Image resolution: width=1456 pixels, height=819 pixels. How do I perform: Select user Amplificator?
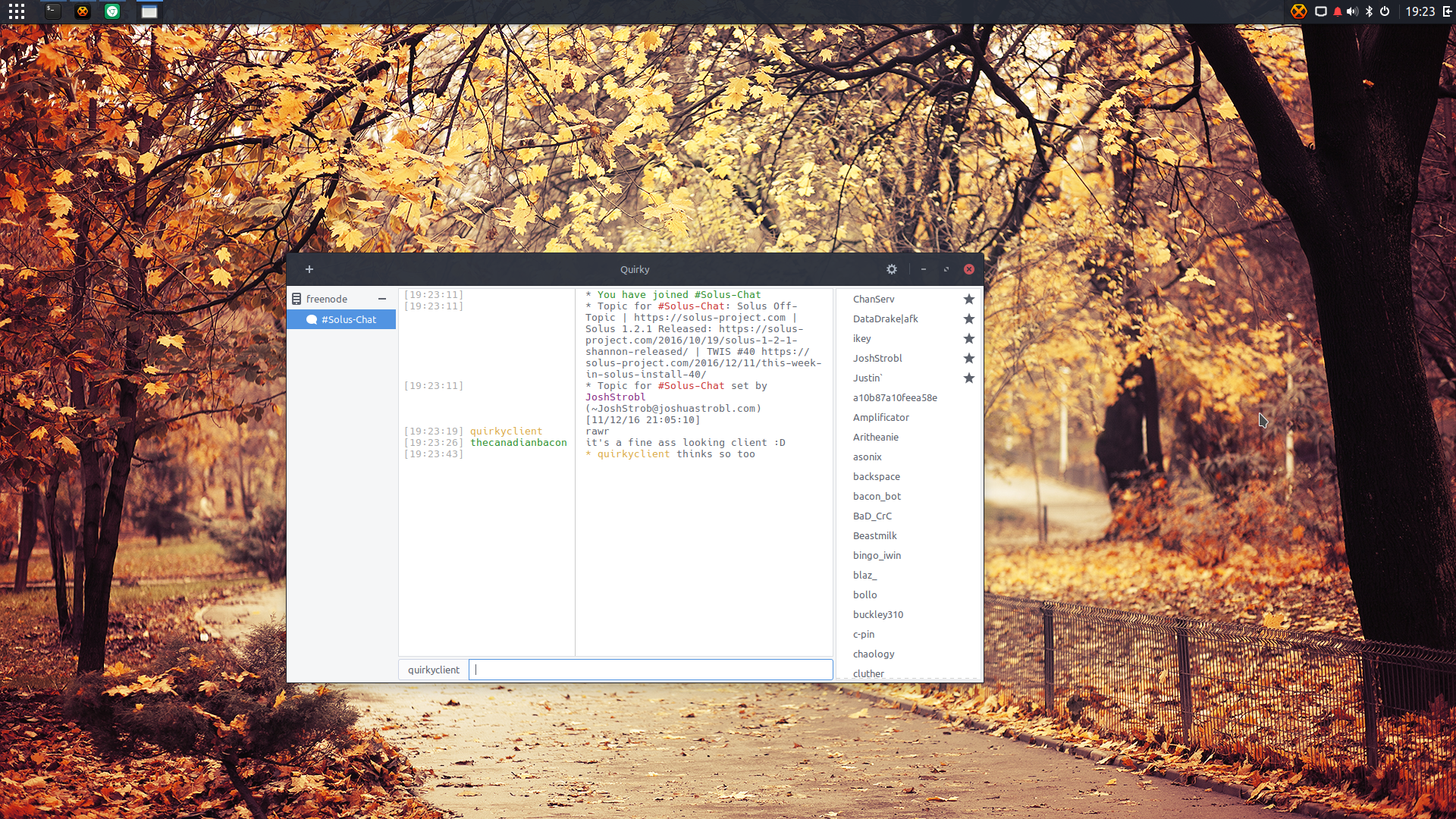coord(908,417)
